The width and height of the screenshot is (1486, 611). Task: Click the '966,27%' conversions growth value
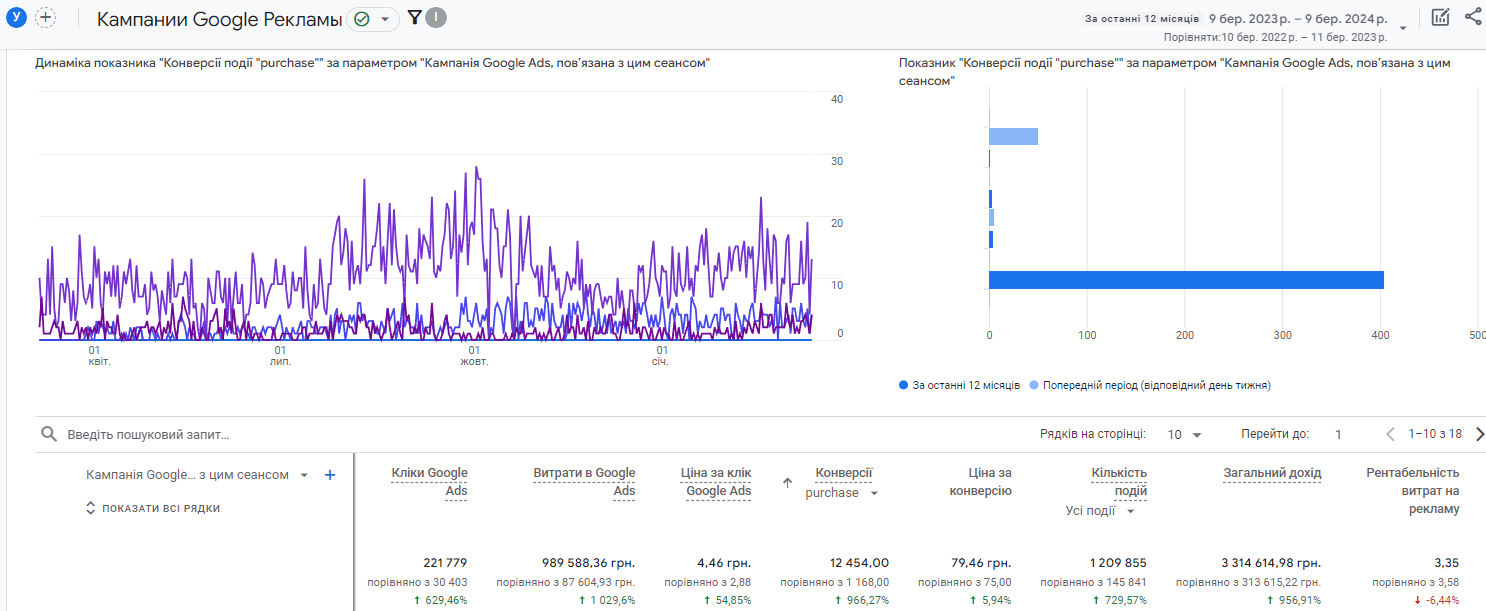[861, 600]
